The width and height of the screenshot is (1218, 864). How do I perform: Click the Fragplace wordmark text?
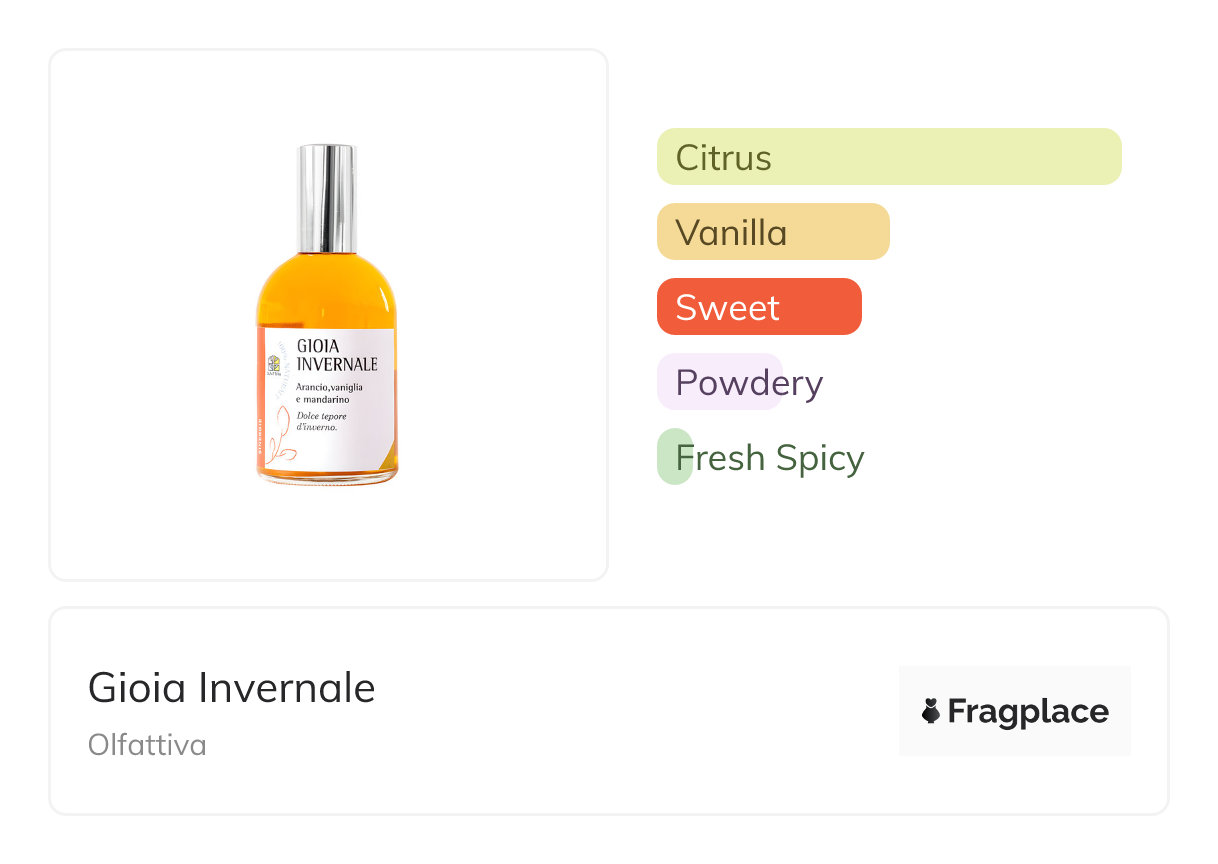pyautogui.click(x=1028, y=711)
